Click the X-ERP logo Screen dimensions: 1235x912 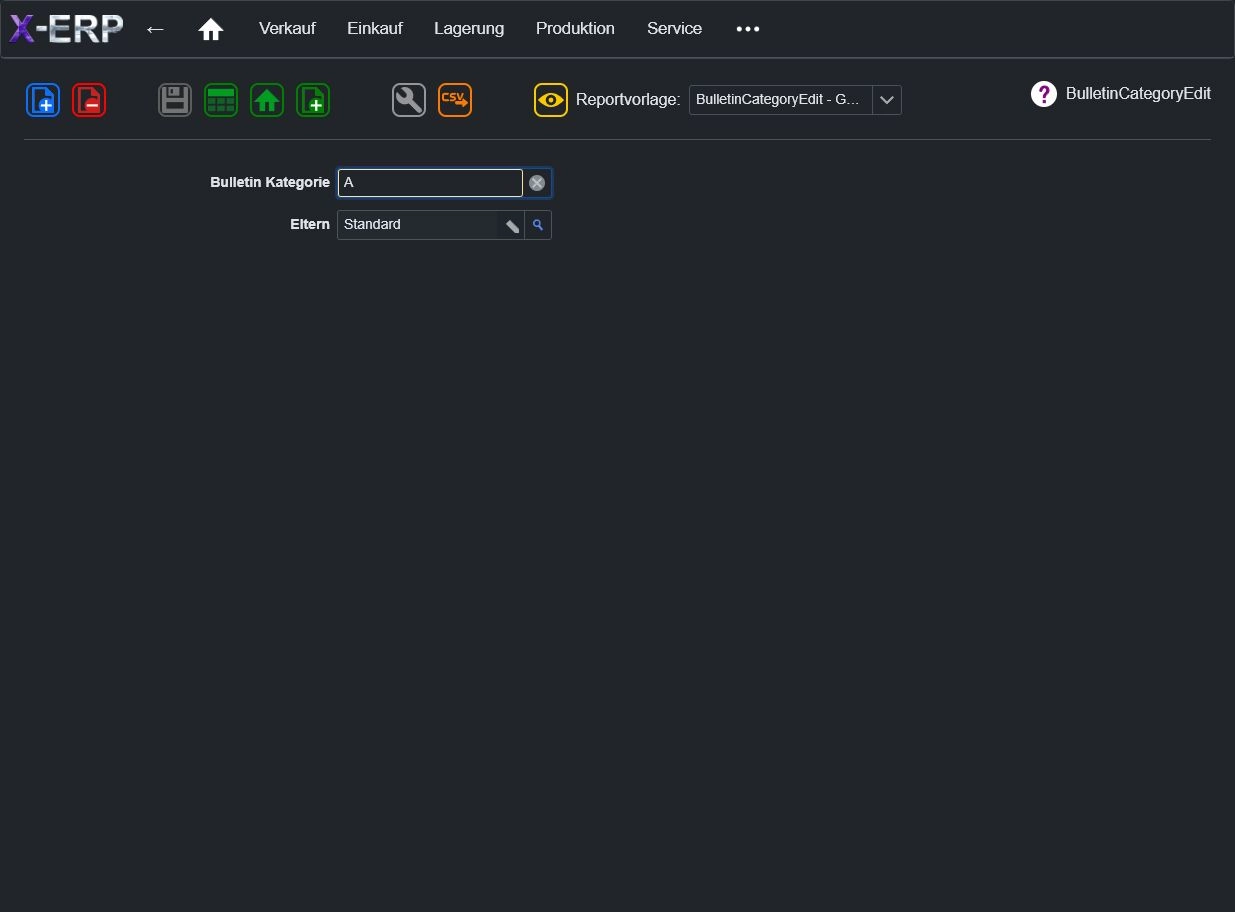click(x=66, y=29)
